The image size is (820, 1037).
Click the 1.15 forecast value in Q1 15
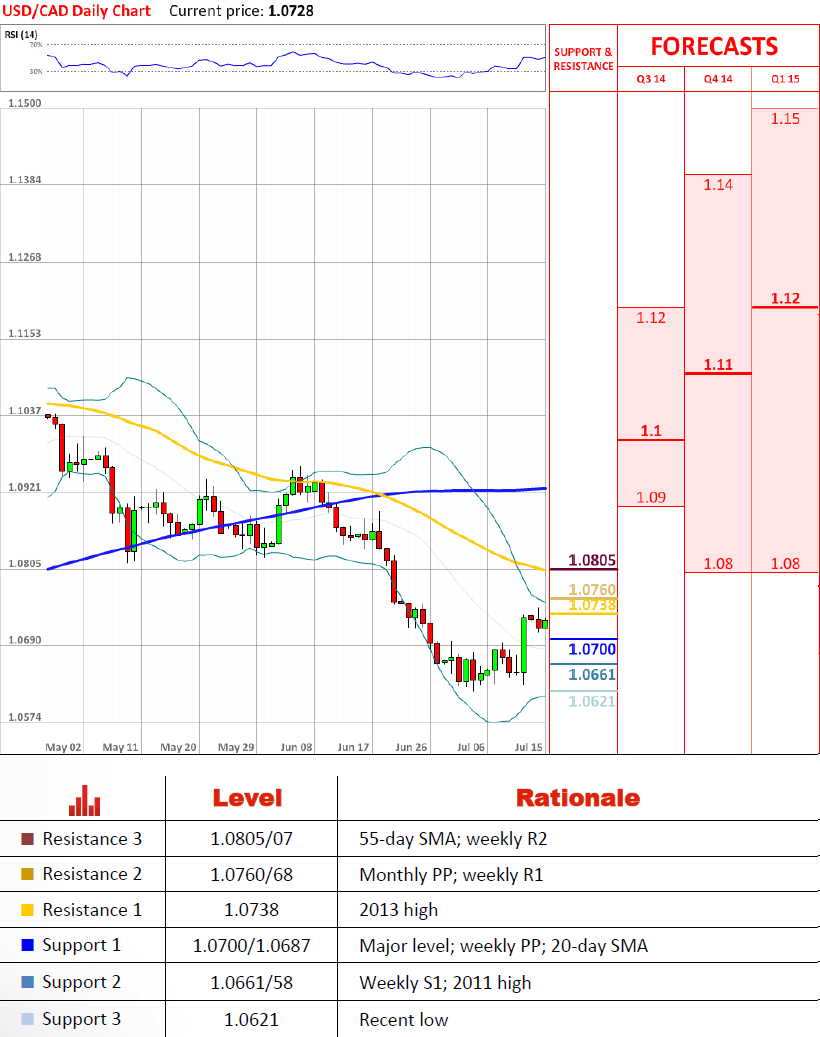pyautogui.click(x=785, y=119)
